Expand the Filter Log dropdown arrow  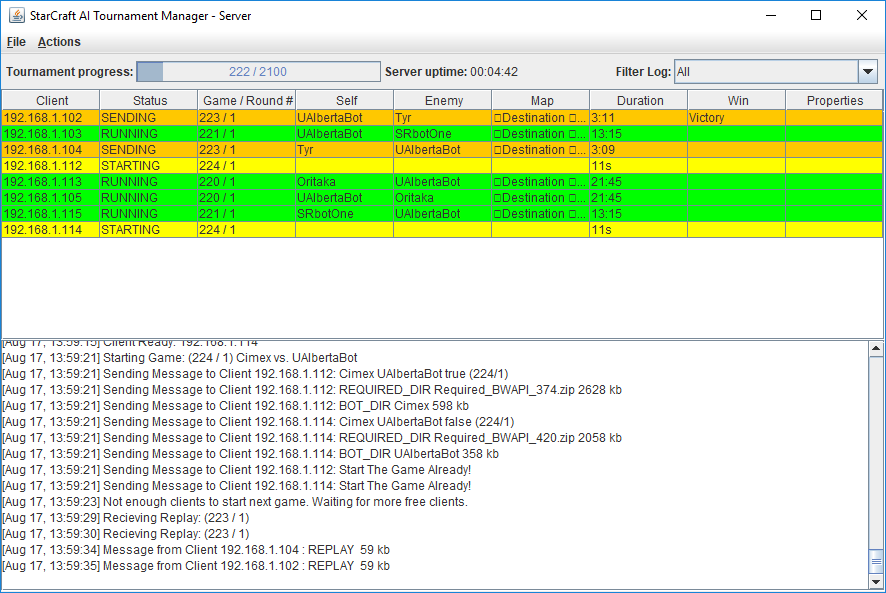pos(867,72)
